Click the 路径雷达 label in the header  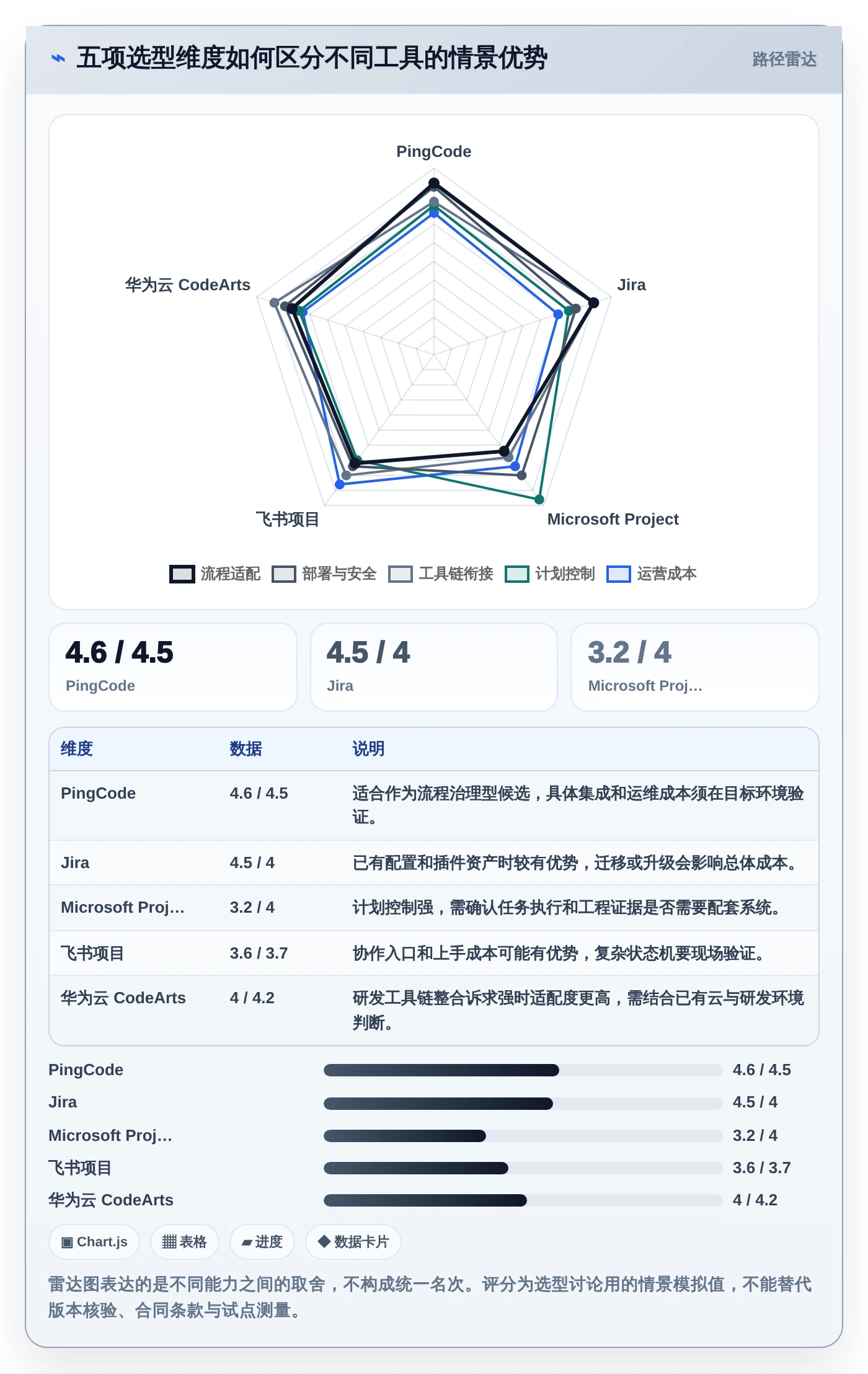tap(784, 60)
